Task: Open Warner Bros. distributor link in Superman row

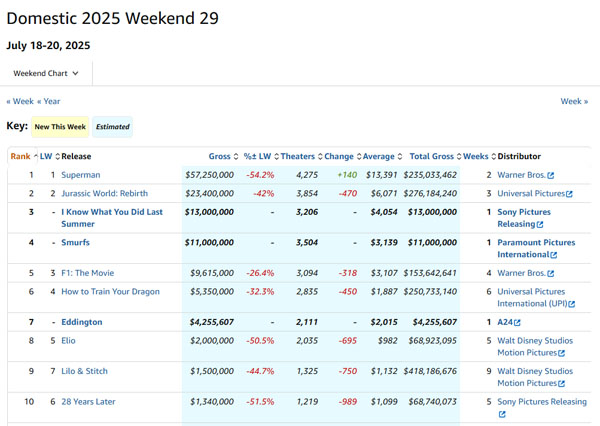Action: pos(521,175)
